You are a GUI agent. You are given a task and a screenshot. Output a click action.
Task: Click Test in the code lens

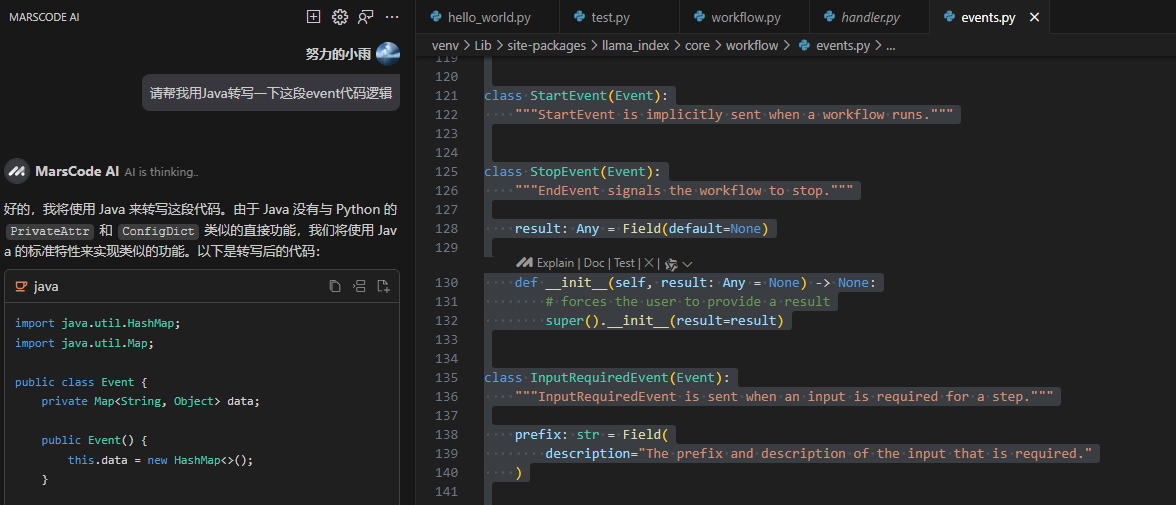[624, 263]
